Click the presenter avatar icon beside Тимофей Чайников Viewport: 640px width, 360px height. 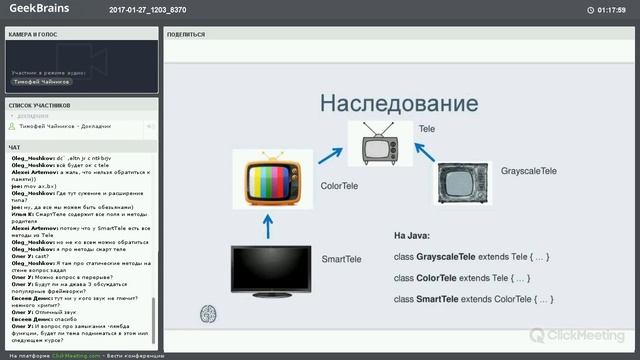(12, 127)
